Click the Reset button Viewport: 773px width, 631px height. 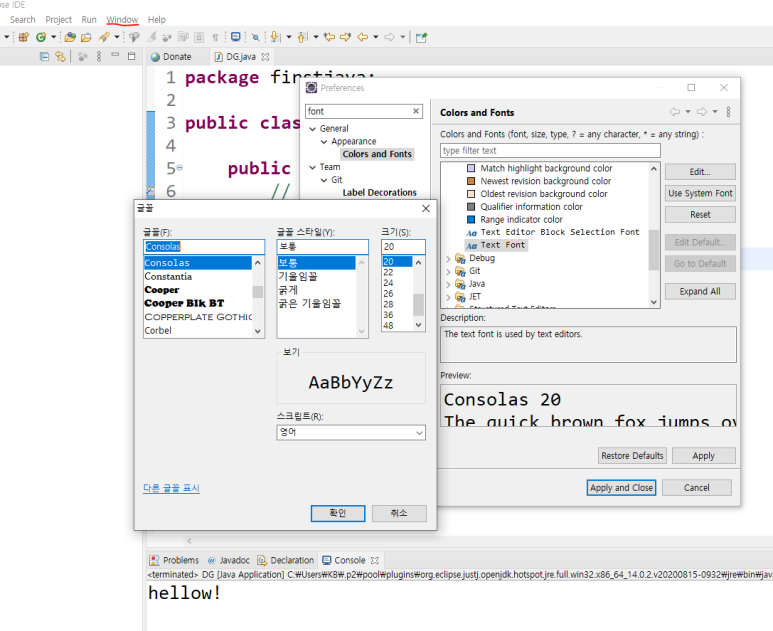tap(700, 214)
